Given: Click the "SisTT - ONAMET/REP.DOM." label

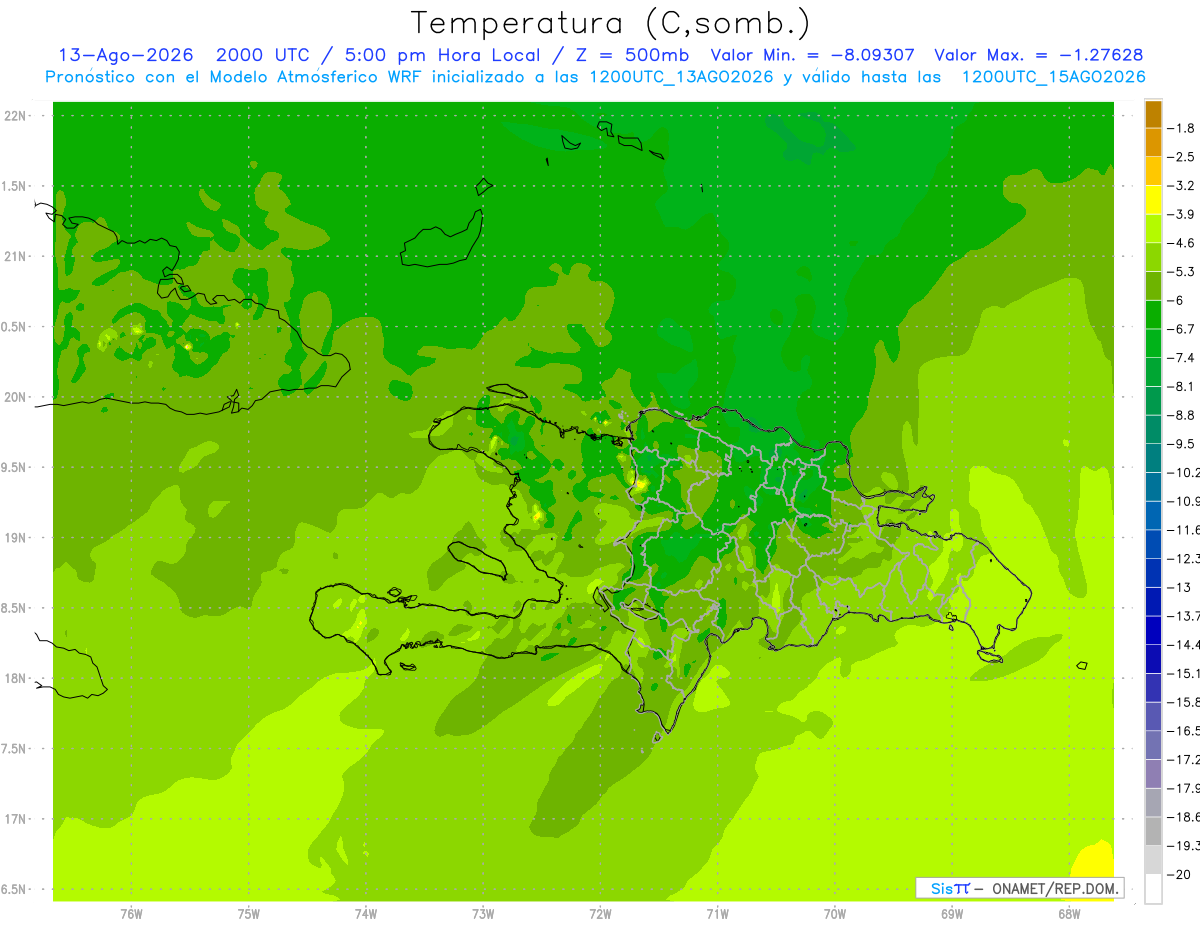Looking at the screenshot, I should [x=1020, y=888].
